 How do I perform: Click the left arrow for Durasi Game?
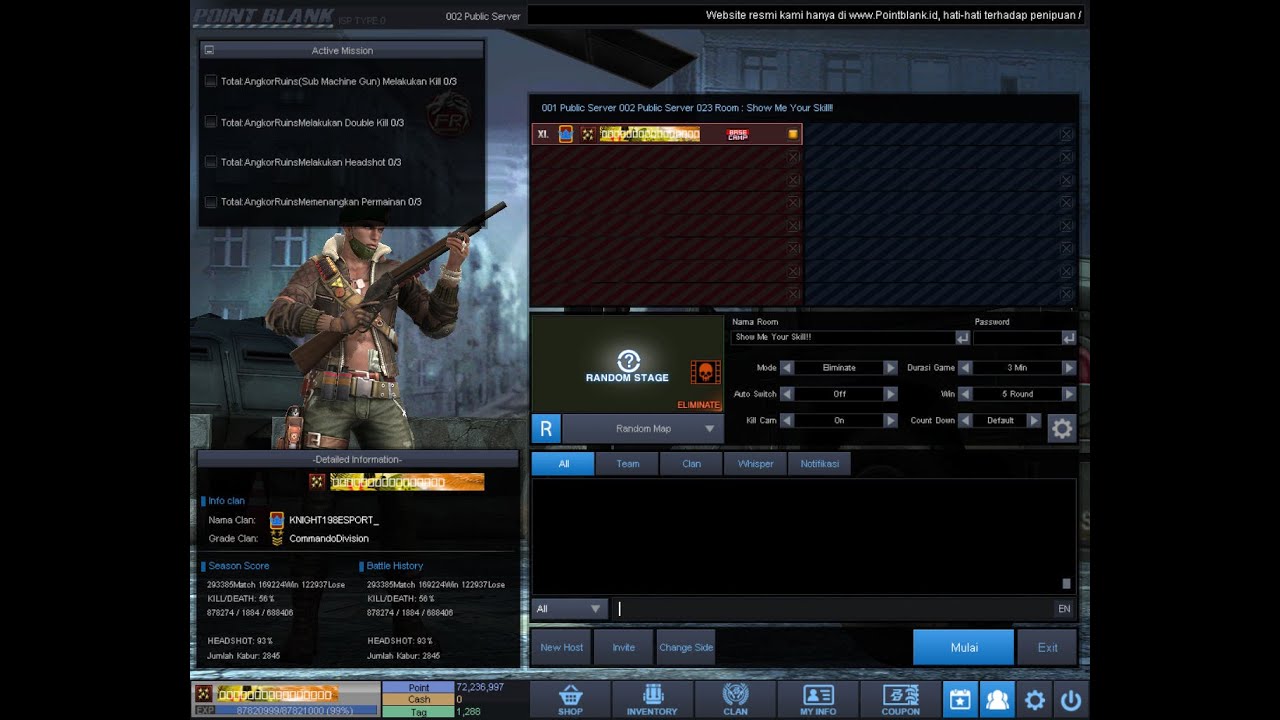tap(965, 368)
